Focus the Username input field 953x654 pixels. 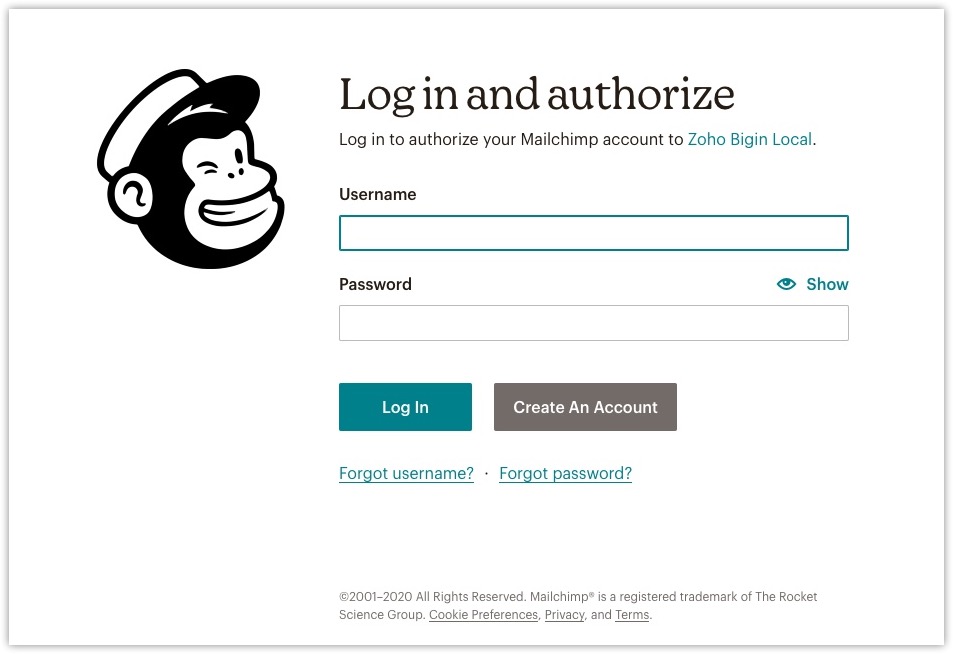click(593, 233)
